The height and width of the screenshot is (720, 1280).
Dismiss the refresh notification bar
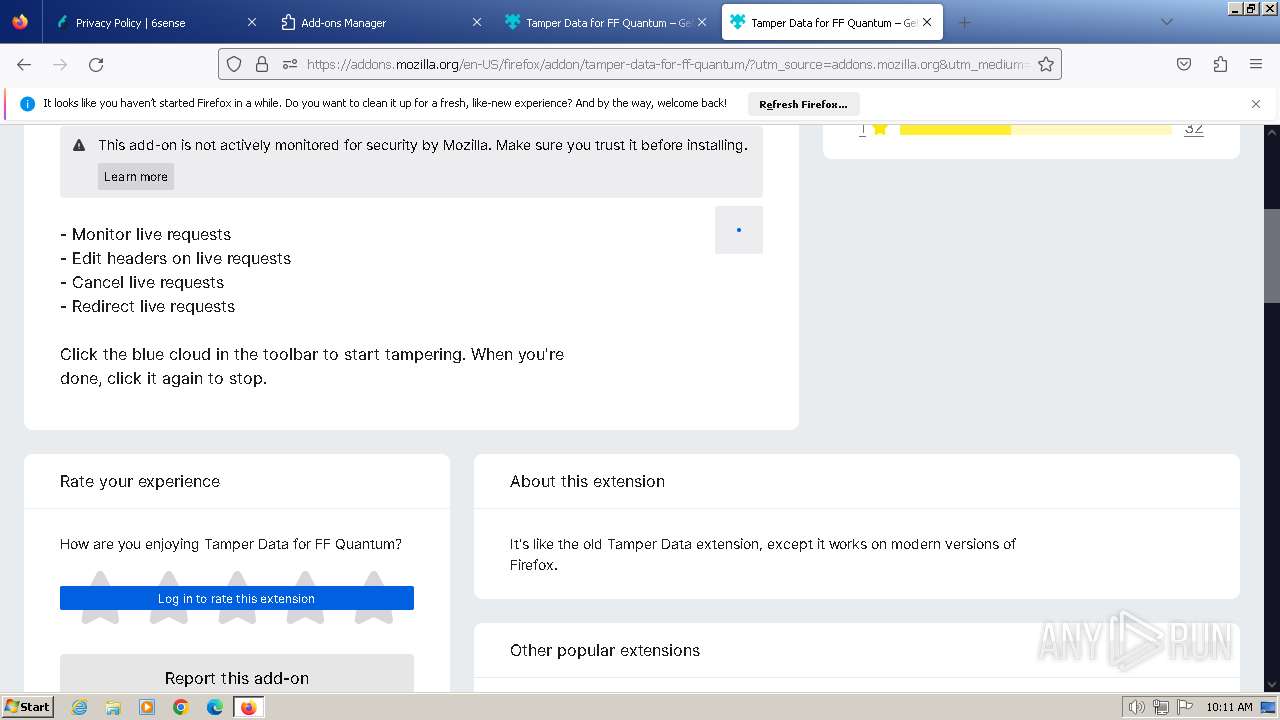(x=1256, y=104)
